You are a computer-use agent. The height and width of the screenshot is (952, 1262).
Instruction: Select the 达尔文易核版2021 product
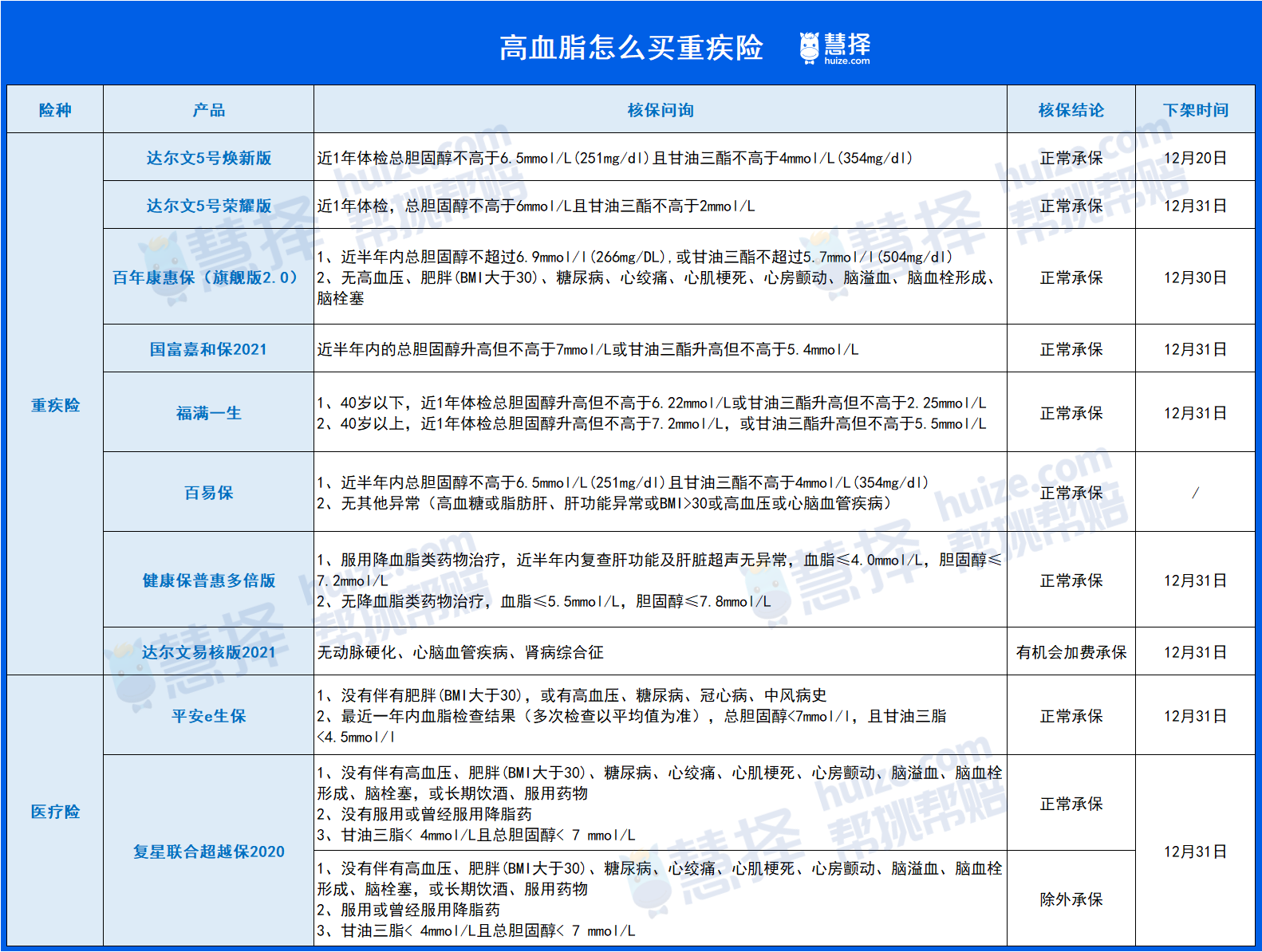208,652
